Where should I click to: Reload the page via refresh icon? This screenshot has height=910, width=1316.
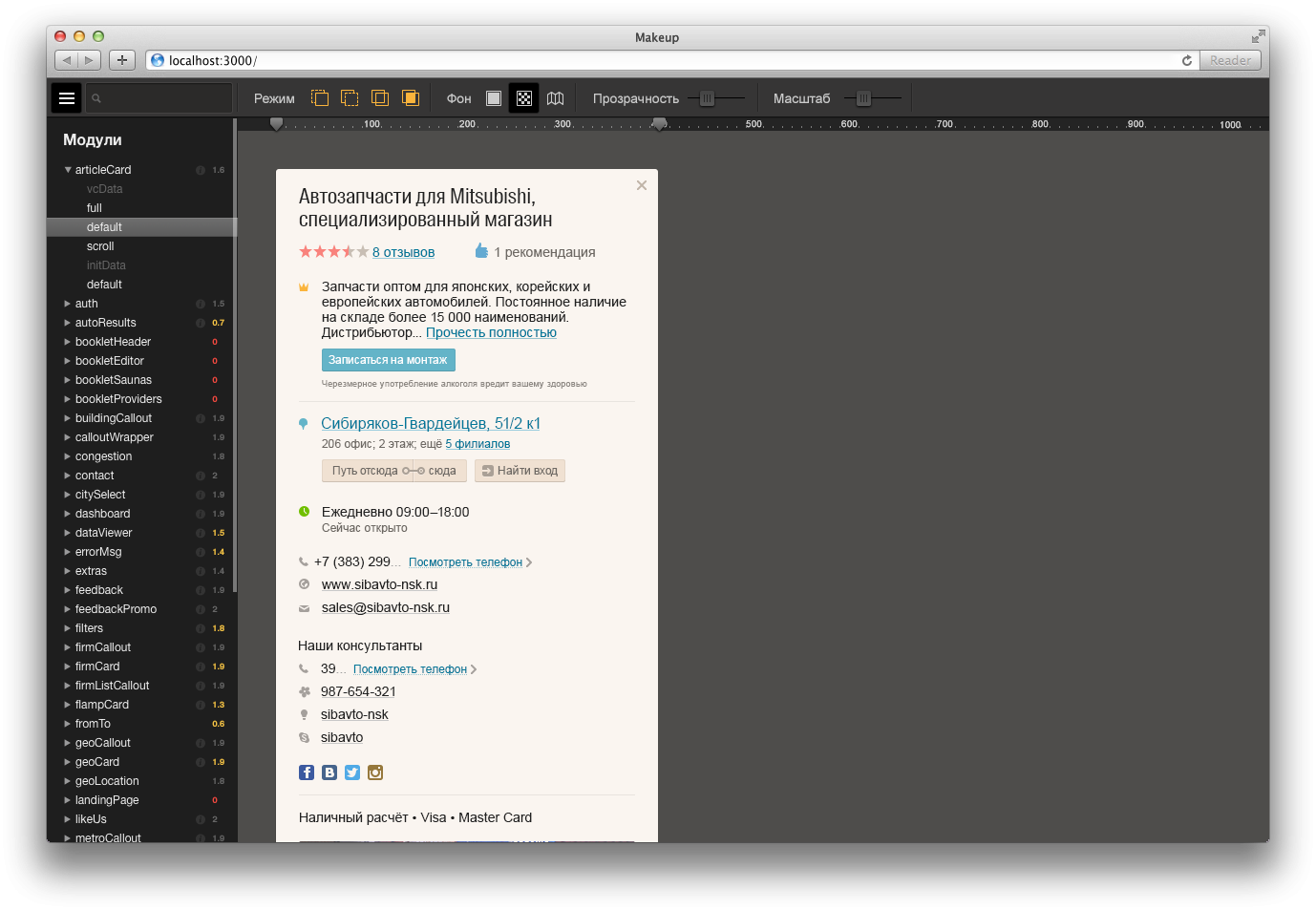pyautogui.click(x=1187, y=60)
